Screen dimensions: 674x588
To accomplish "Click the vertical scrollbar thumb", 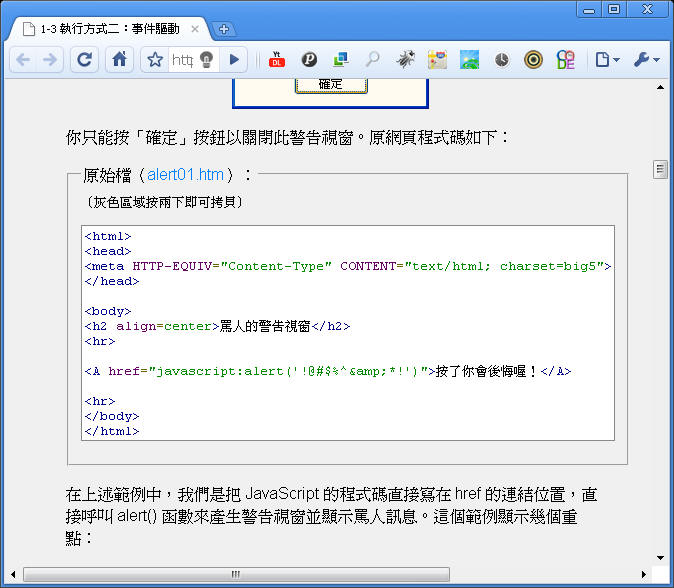I will tap(660, 169).
